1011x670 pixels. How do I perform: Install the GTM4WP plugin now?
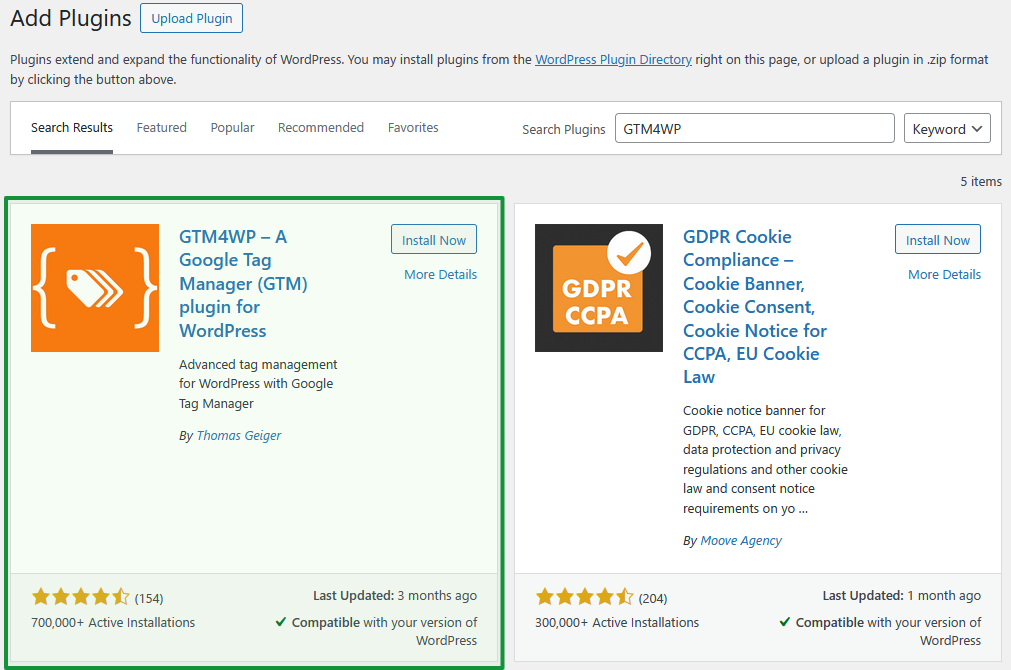(434, 240)
